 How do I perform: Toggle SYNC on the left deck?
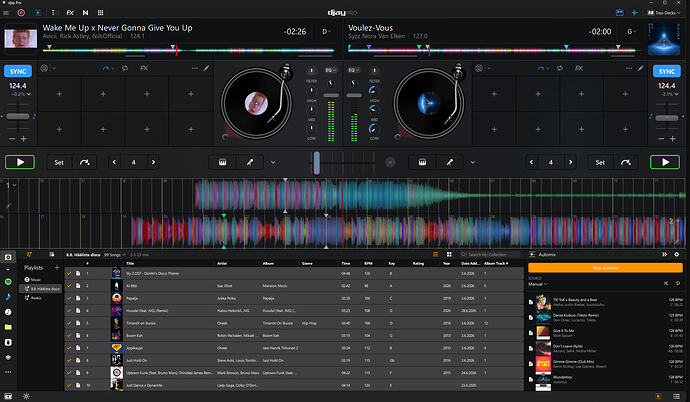(x=18, y=71)
